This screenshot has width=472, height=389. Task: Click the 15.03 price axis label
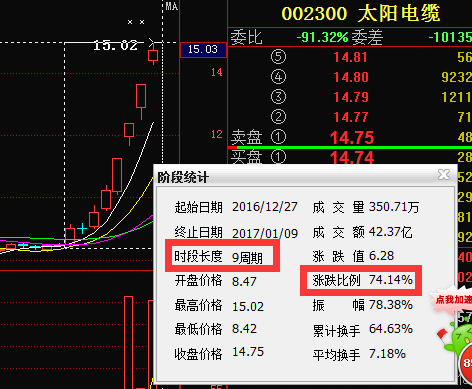click(203, 50)
